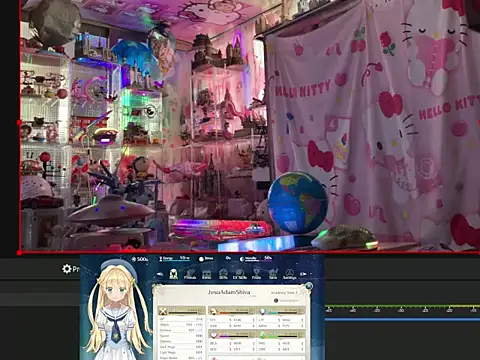Open the Items tab in game menu
This screenshot has height=360, width=480.
[207, 274]
